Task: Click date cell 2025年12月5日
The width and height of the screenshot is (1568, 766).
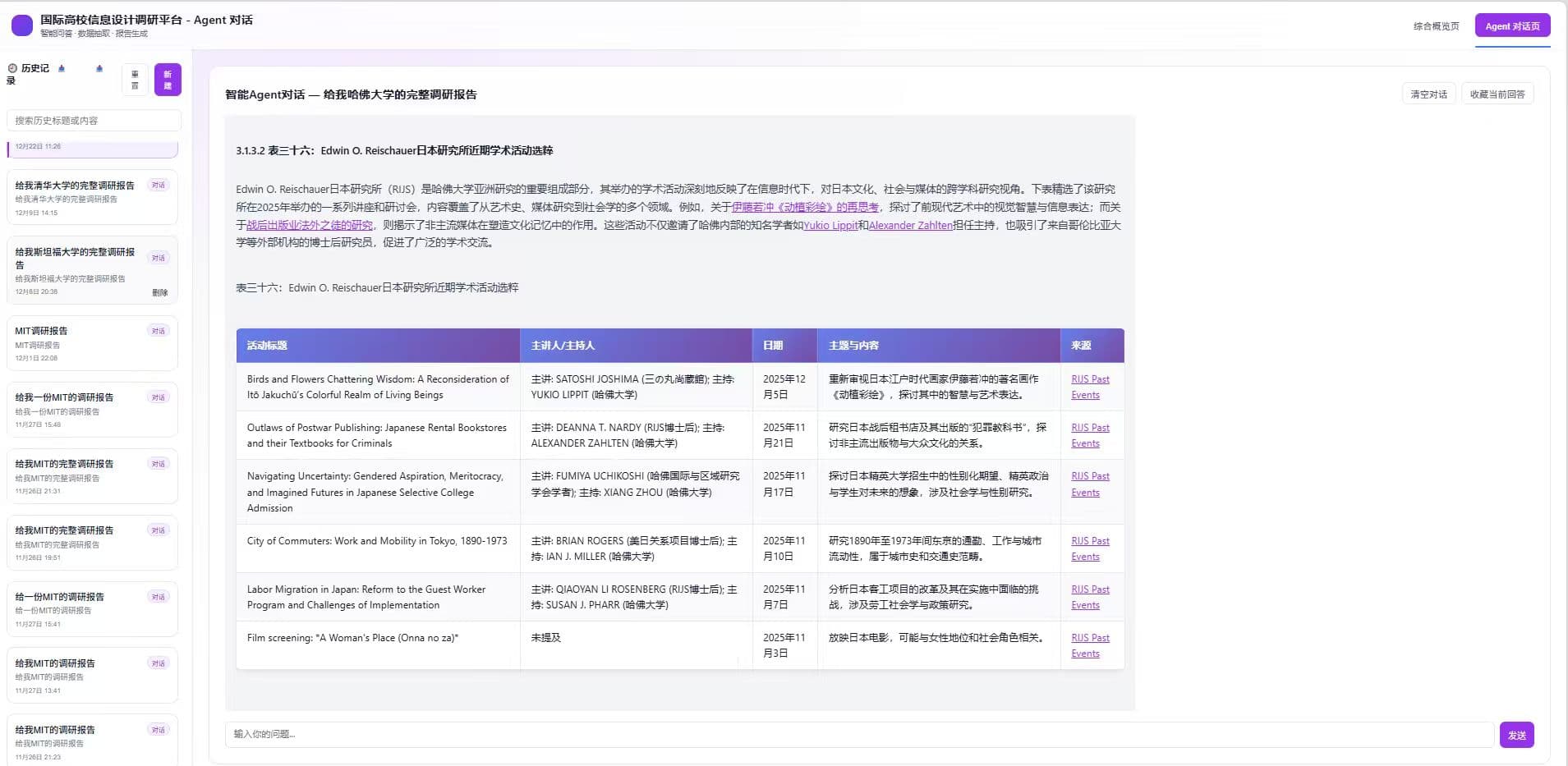Action: 784,387
